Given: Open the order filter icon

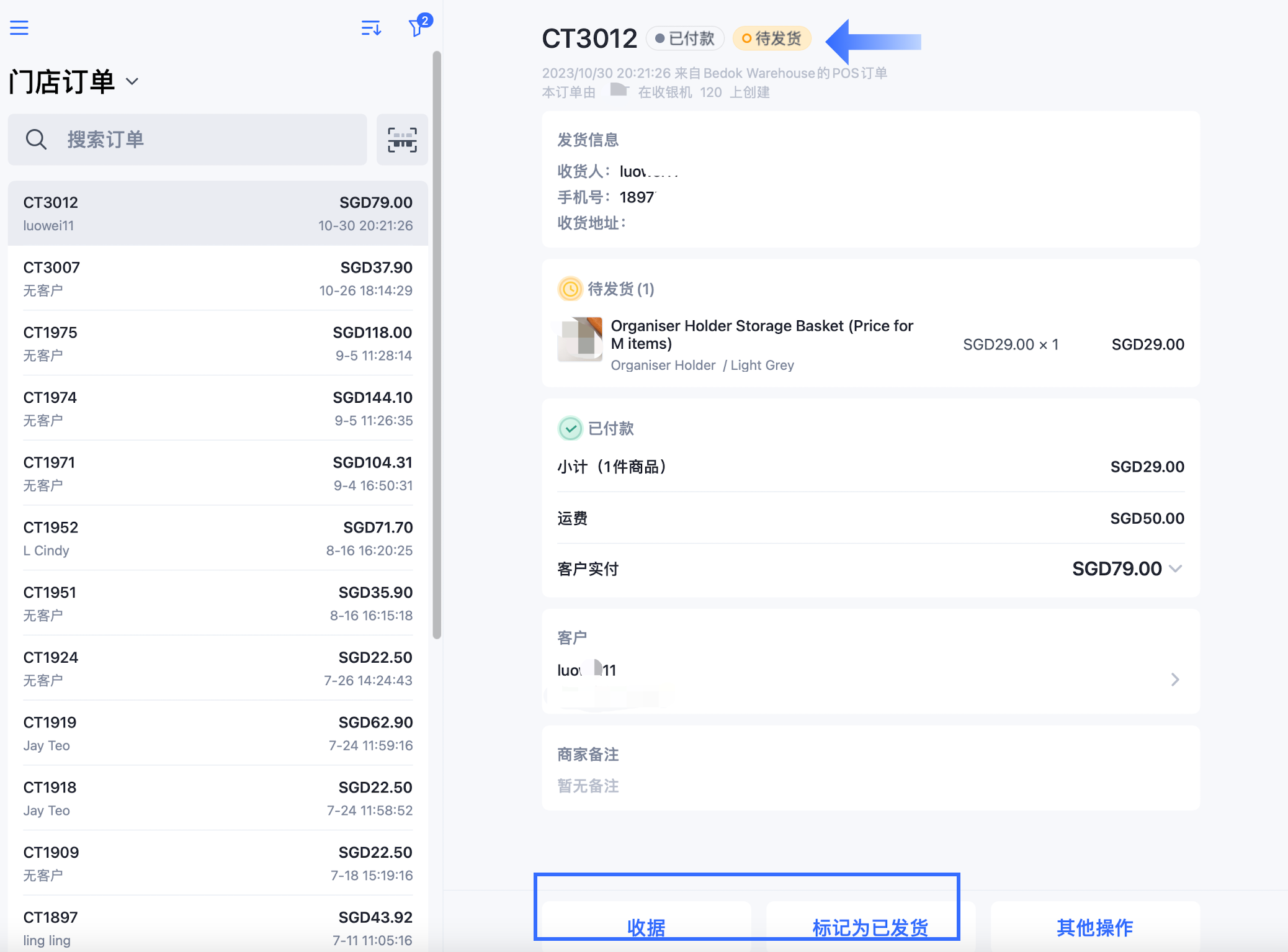Looking at the screenshot, I should point(419,26).
